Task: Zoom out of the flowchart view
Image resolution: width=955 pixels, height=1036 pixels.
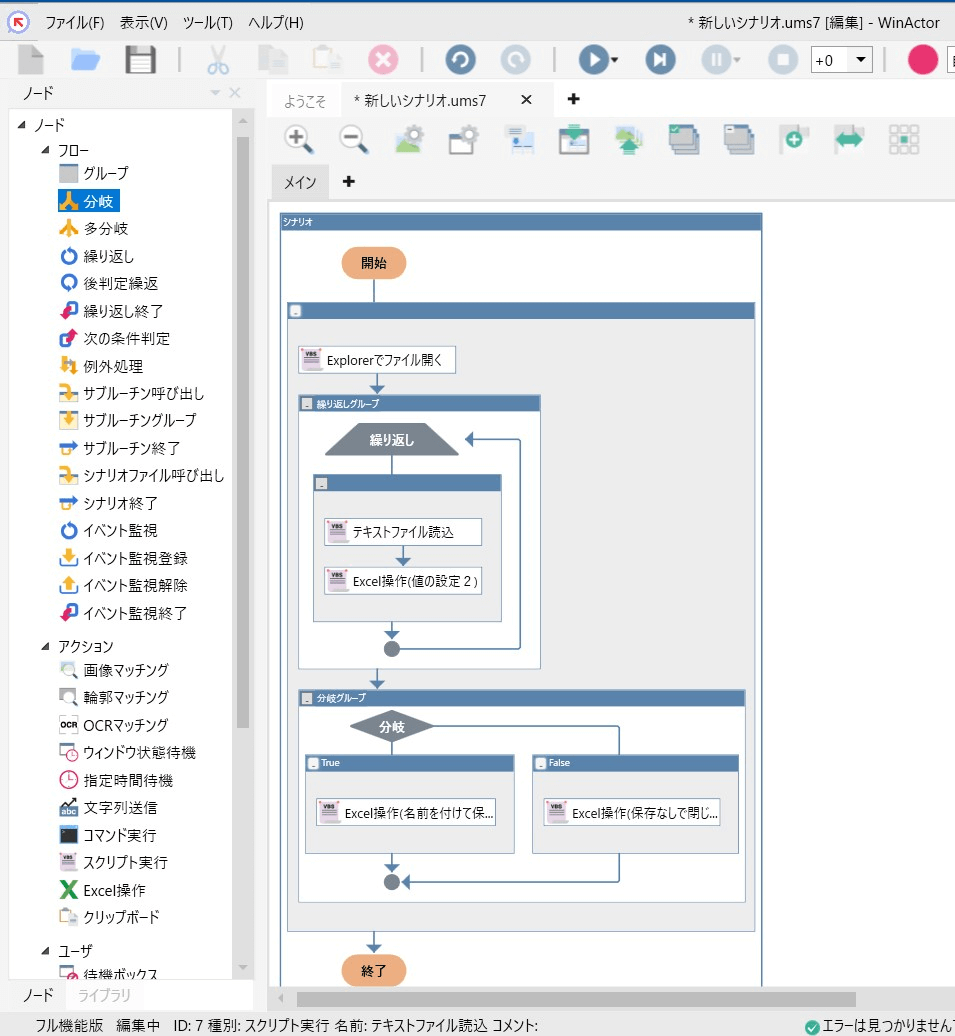Action: (352, 139)
